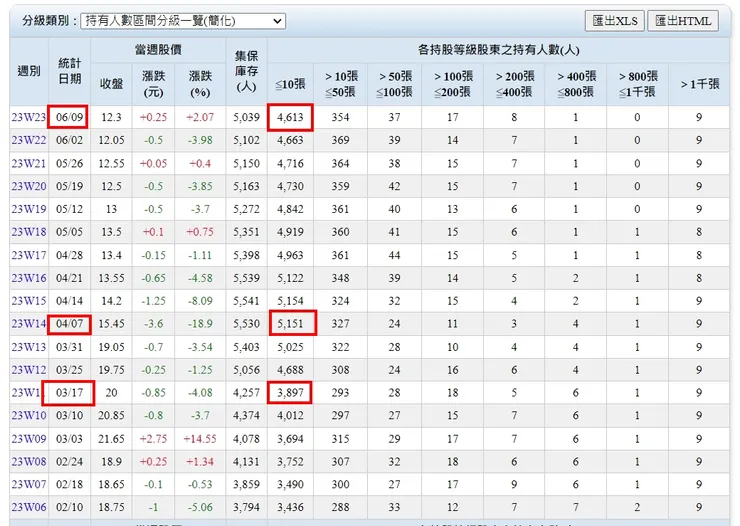This screenshot has width=740, height=526.
Task: Click the >10張 ≤50張 column header
Action: tap(340, 84)
